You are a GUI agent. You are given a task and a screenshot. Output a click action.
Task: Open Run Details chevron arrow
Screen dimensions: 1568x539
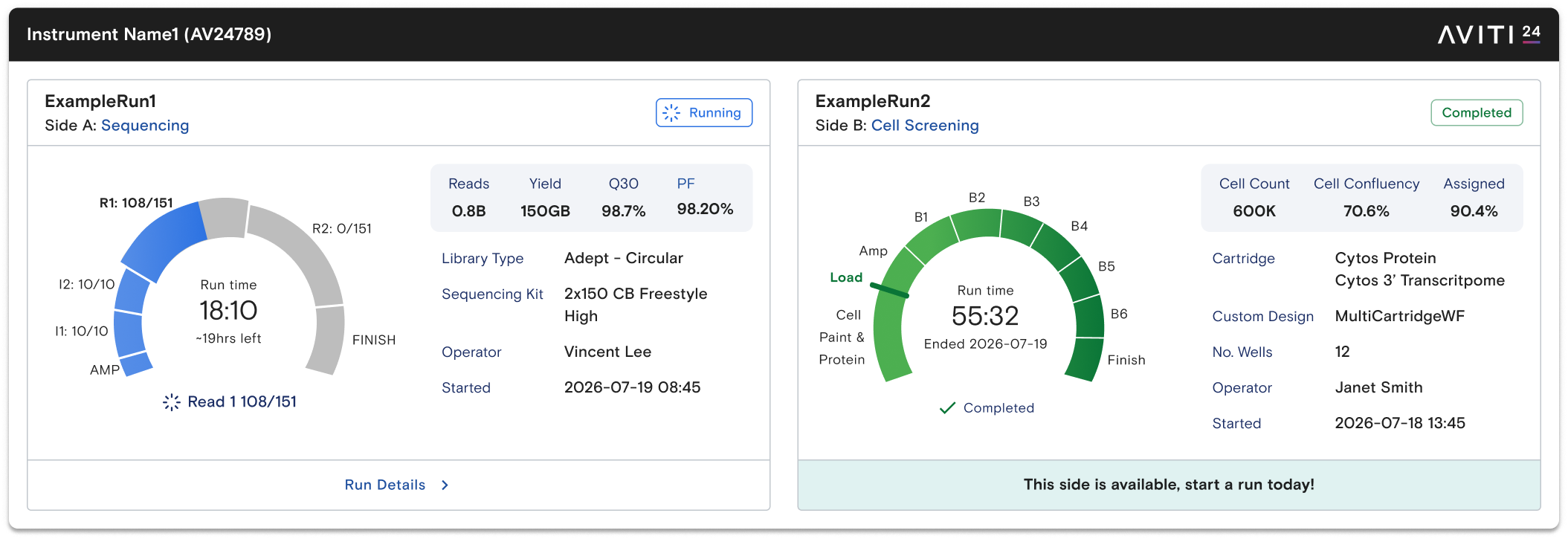pyautogui.click(x=445, y=485)
